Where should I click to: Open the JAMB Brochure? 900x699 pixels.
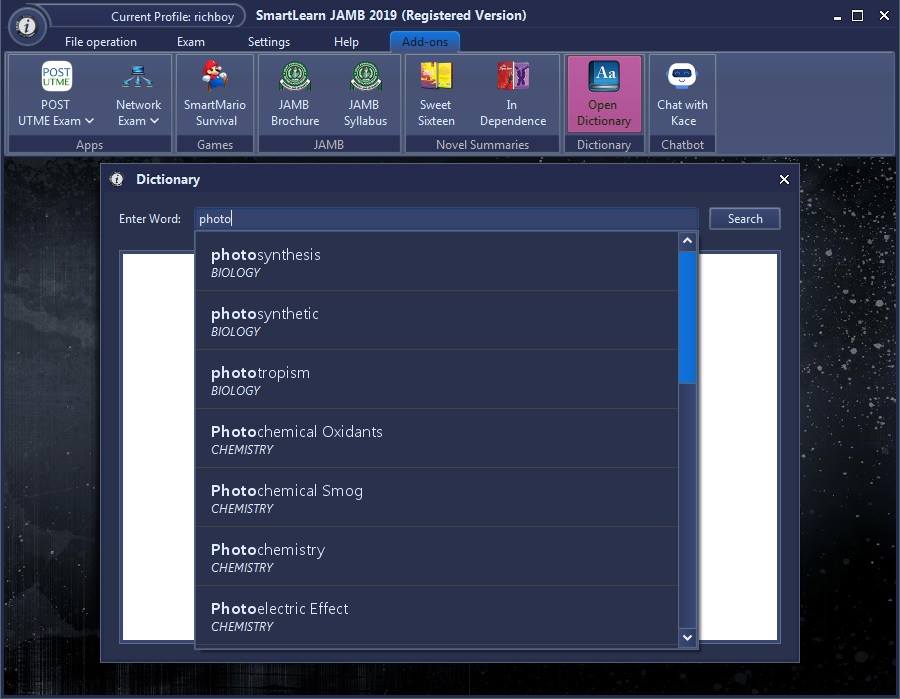pyautogui.click(x=294, y=94)
